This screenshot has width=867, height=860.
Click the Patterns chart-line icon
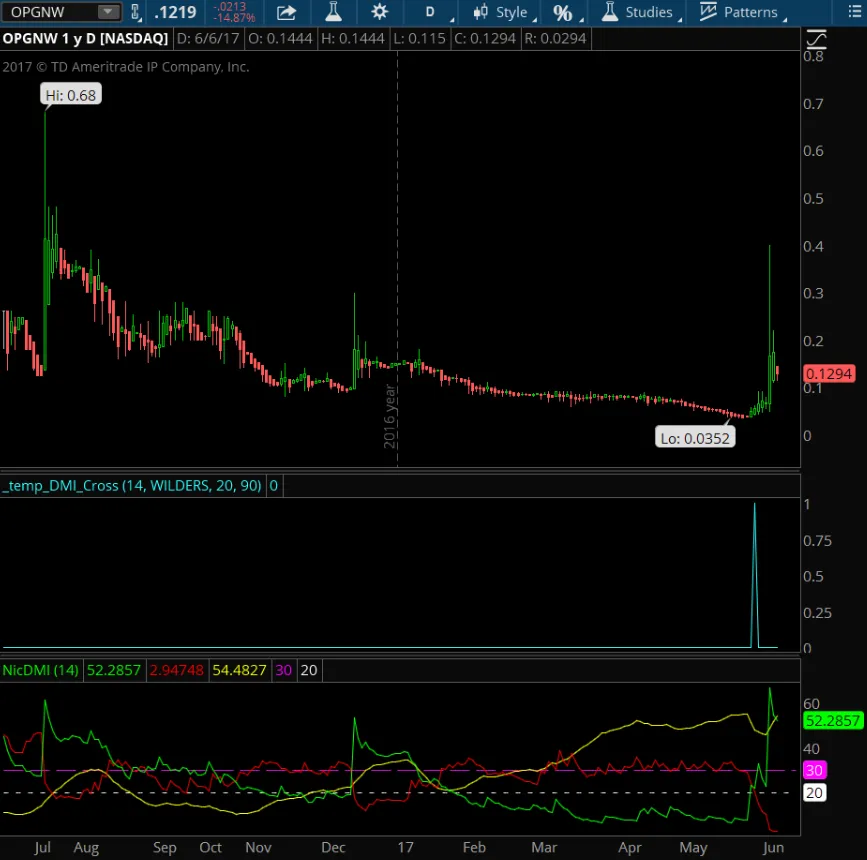708,12
